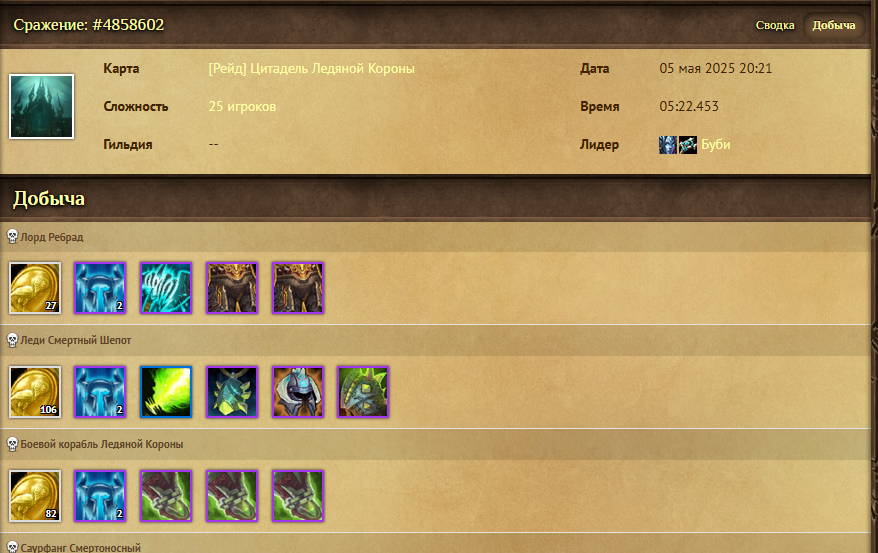Open raid leader Буби's profile
Viewport: 878px width, 553px height.
click(x=716, y=144)
